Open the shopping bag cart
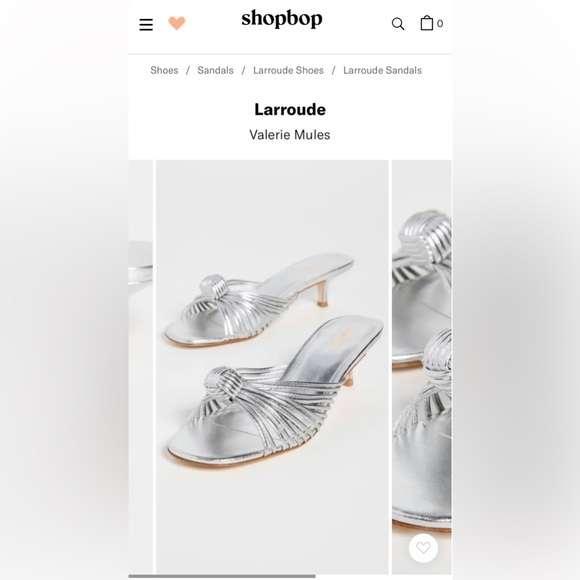Screen dimensions: 580x580 [x=427, y=23]
